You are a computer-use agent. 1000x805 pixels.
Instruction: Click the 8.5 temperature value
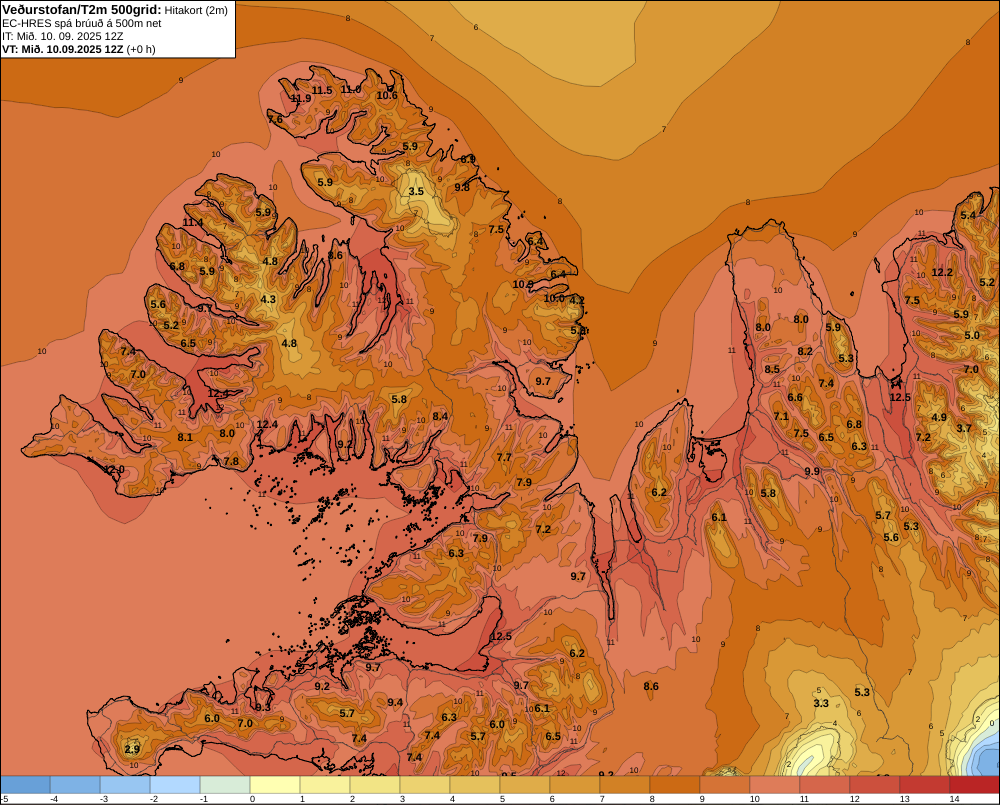click(x=772, y=369)
